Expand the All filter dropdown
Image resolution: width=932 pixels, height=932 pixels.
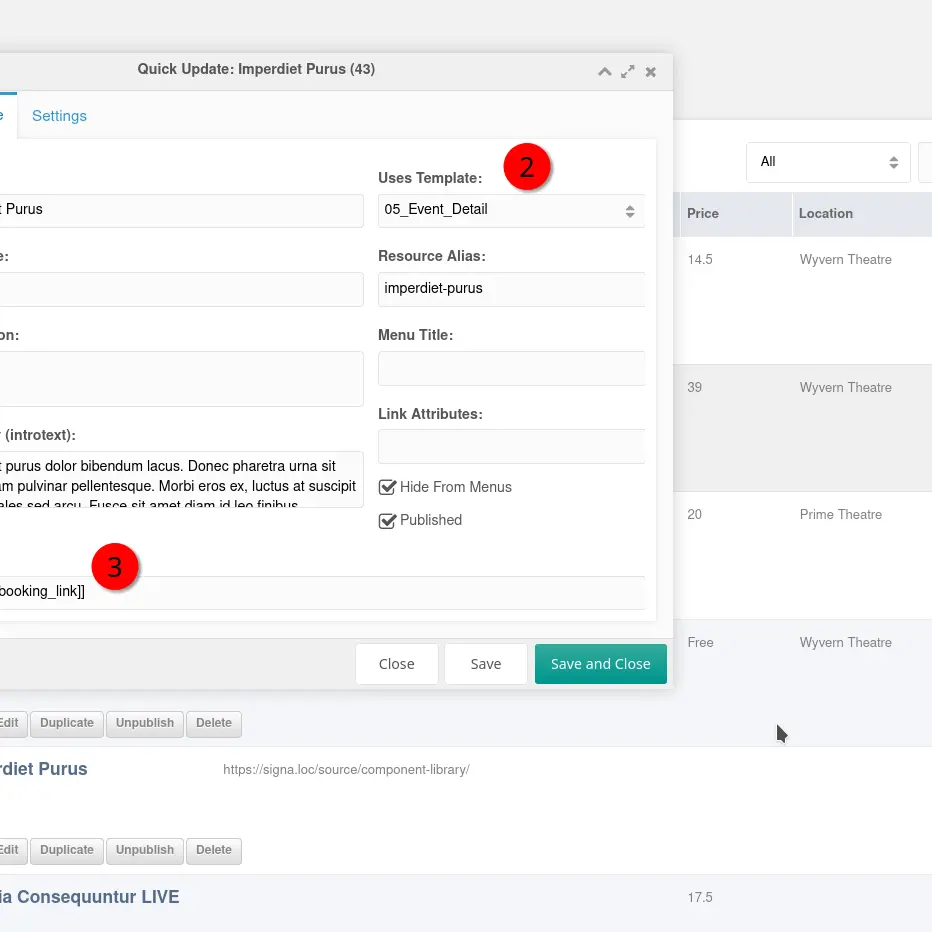click(828, 162)
